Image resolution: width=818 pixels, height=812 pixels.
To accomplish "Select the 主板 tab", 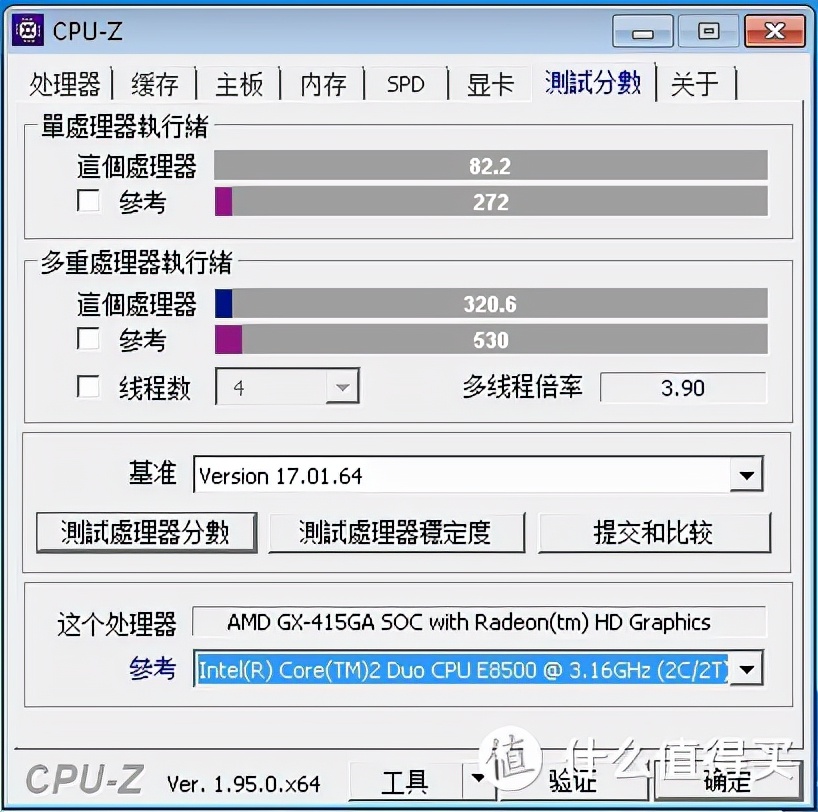I will [x=239, y=84].
